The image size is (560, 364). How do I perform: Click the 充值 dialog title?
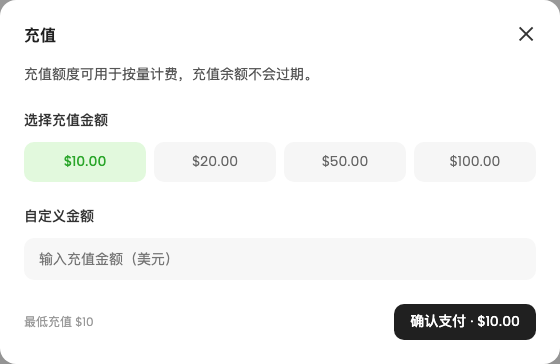tap(40, 35)
